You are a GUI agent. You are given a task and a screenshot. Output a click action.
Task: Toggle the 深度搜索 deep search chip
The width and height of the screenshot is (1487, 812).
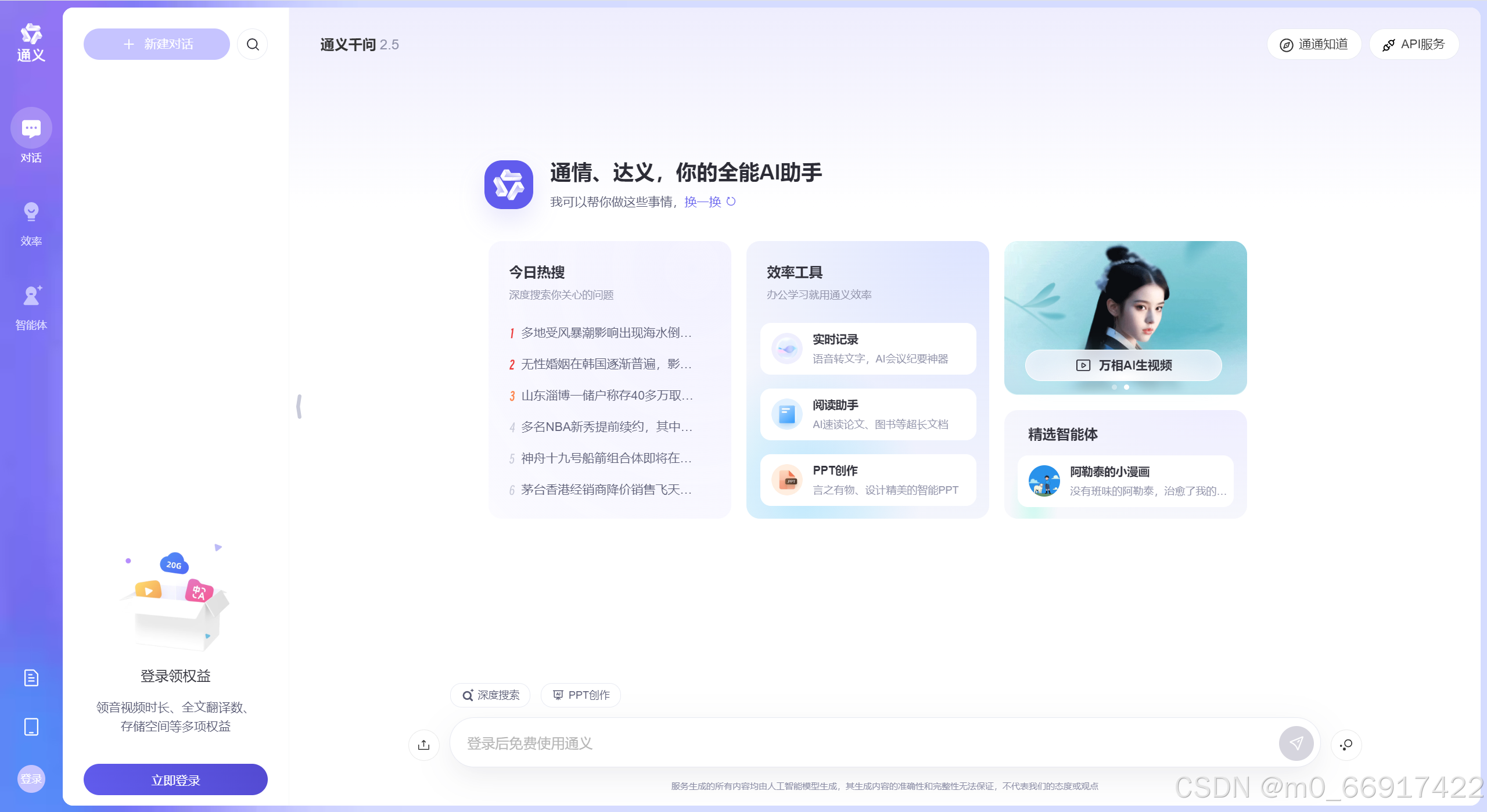(x=490, y=695)
